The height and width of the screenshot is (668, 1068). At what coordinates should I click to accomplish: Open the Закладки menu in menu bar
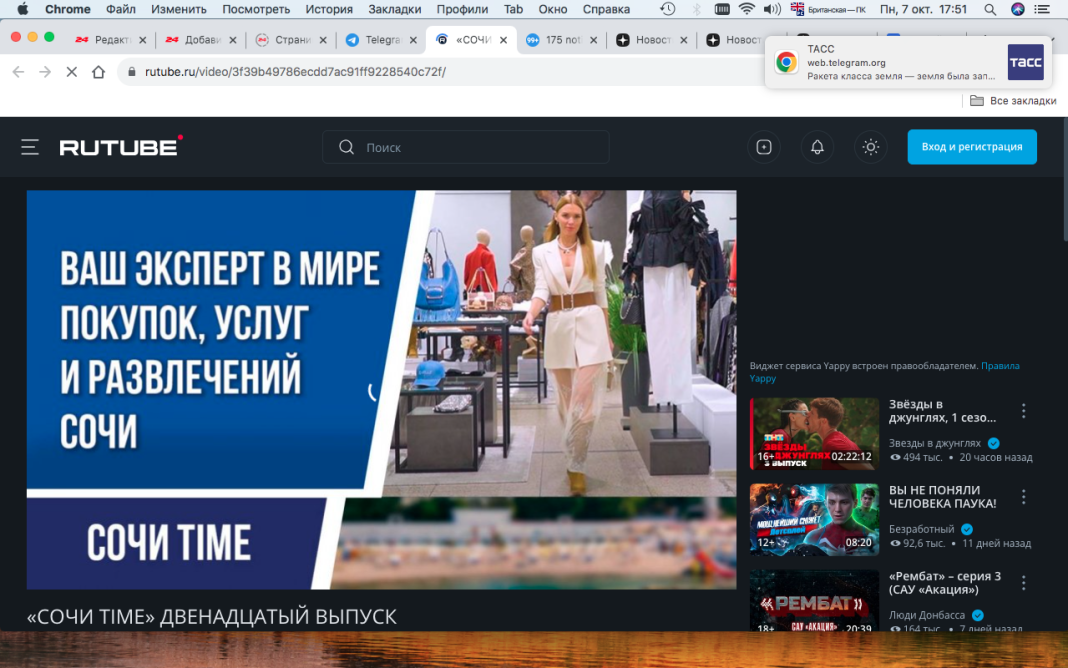[394, 9]
